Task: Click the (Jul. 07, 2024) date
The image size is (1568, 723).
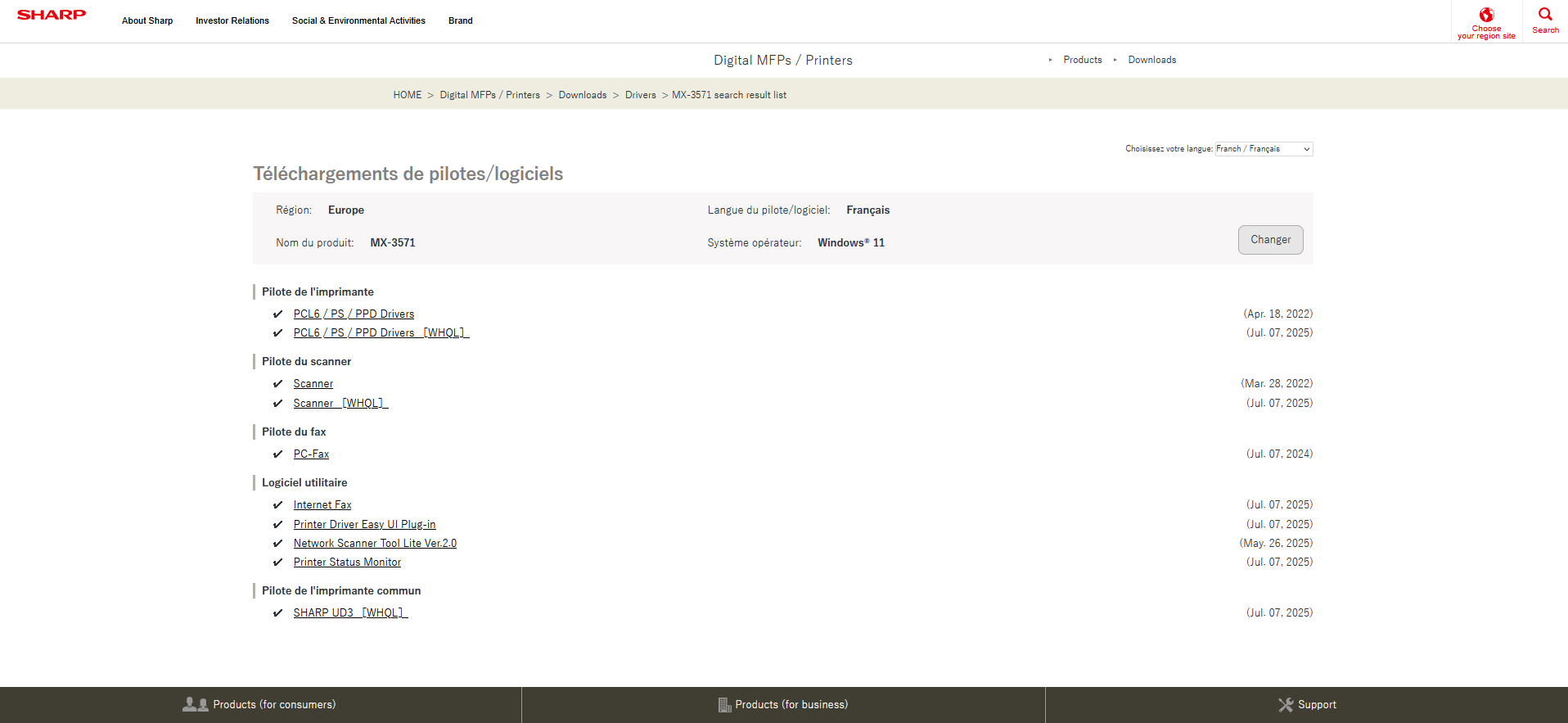Action: click(x=1279, y=454)
